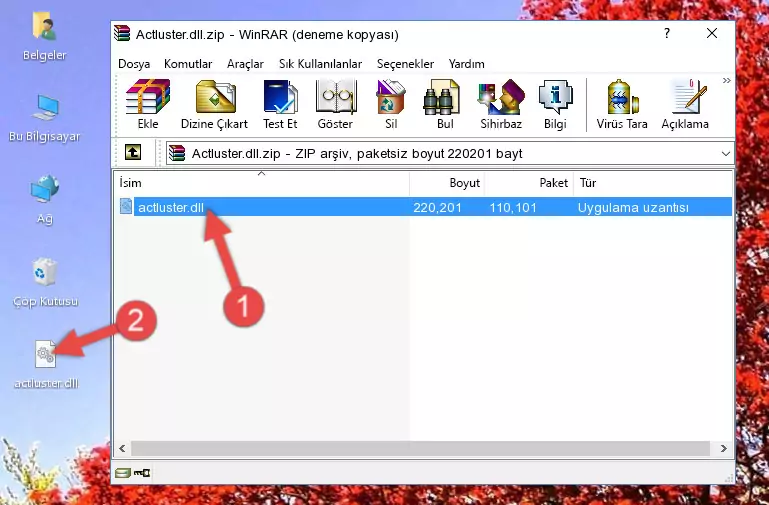This screenshot has height=505, width=769.
Task: Select the Çöp Kutusu recycle bin
Action: (x=45, y=282)
